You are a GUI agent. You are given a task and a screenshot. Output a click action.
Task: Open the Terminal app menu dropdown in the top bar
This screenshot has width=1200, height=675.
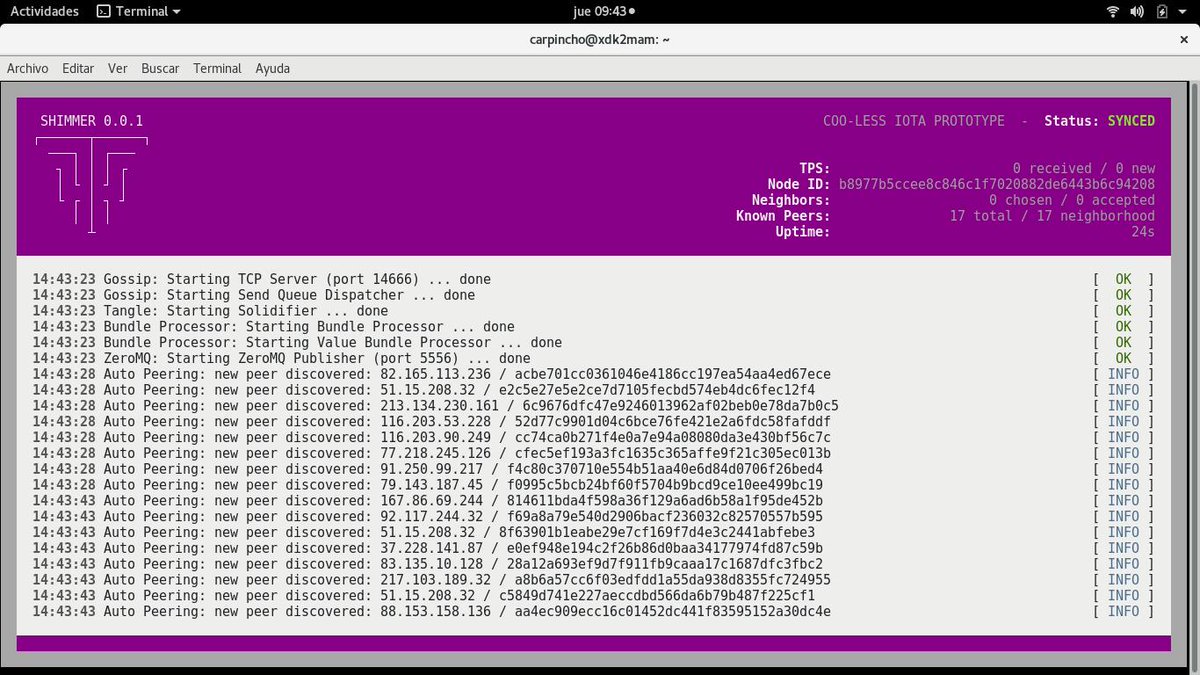(139, 11)
